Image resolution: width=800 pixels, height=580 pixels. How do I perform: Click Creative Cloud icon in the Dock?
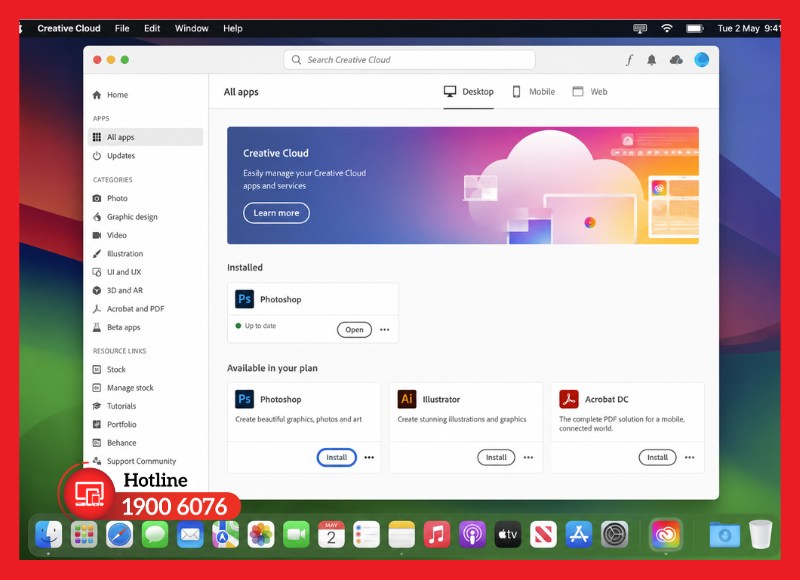[x=665, y=535]
